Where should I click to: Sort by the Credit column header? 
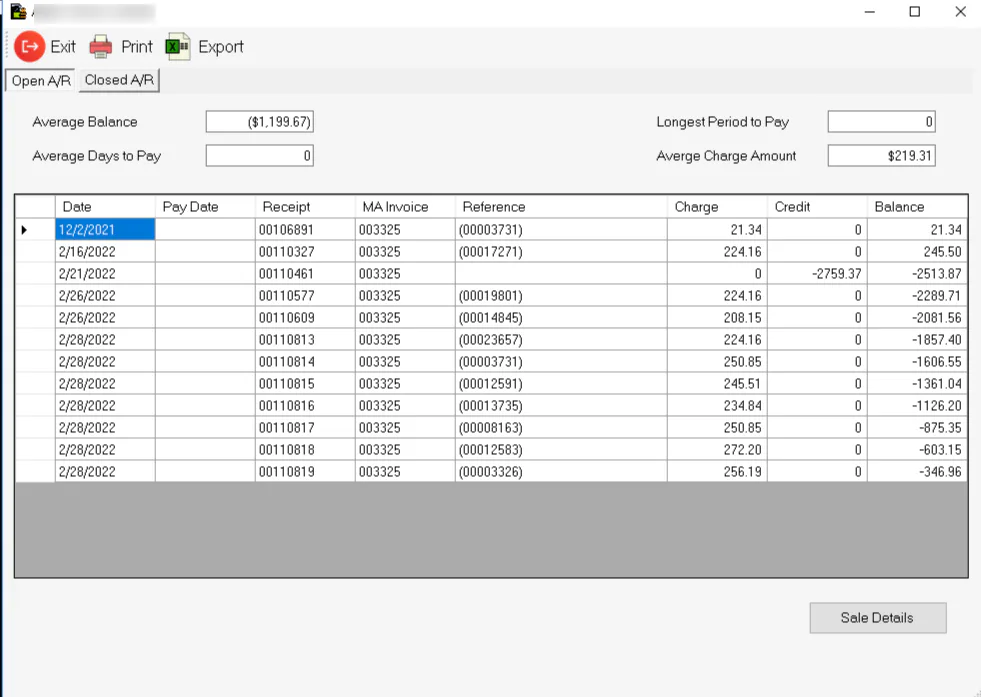click(817, 206)
